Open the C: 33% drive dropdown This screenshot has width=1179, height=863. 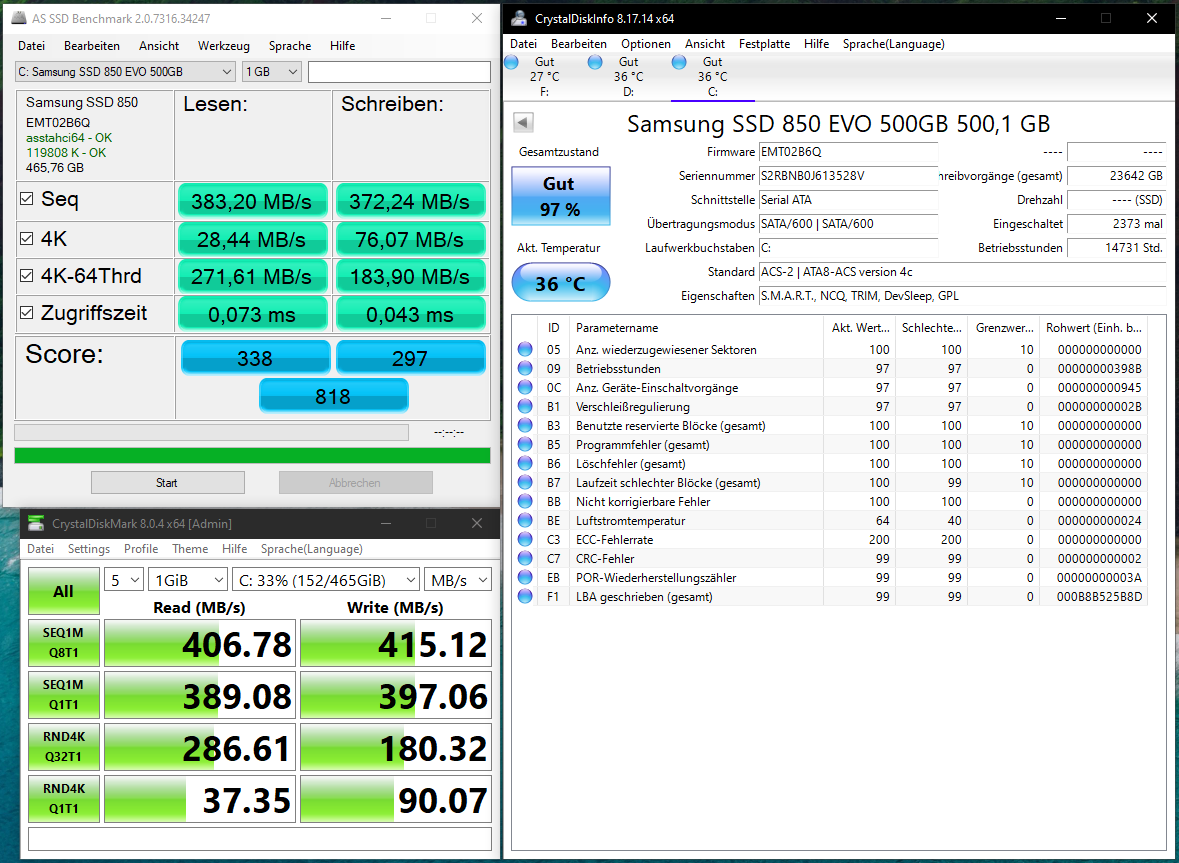pos(326,580)
